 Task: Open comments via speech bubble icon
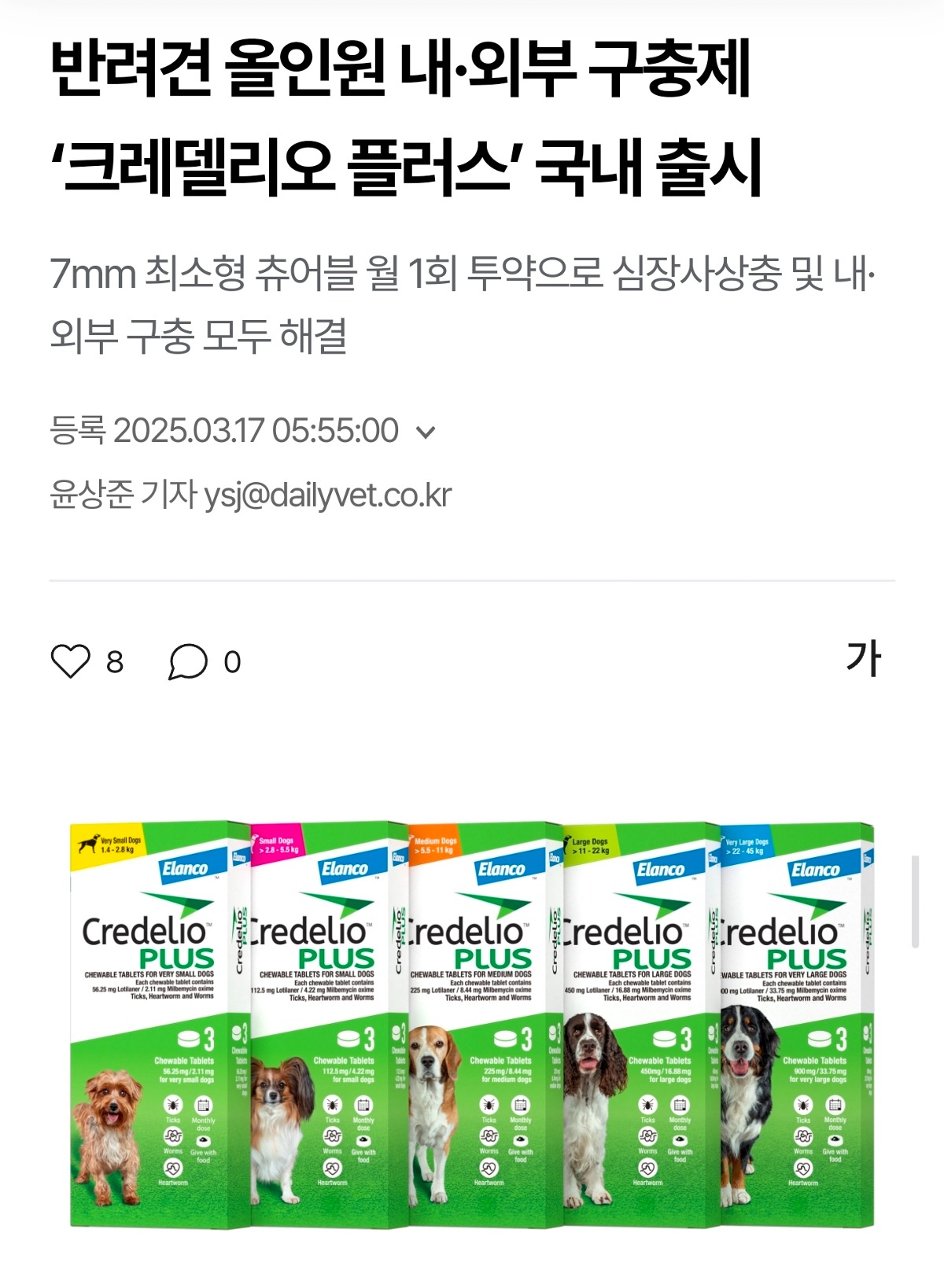(x=188, y=661)
